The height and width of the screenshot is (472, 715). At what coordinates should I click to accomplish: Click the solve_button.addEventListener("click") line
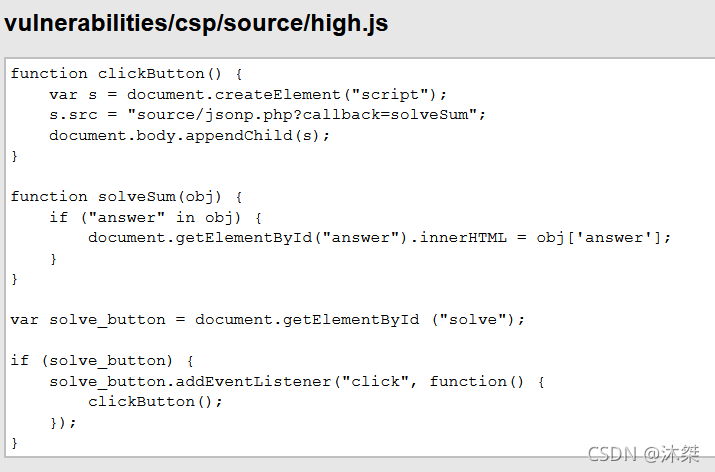[x=297, y=381]
